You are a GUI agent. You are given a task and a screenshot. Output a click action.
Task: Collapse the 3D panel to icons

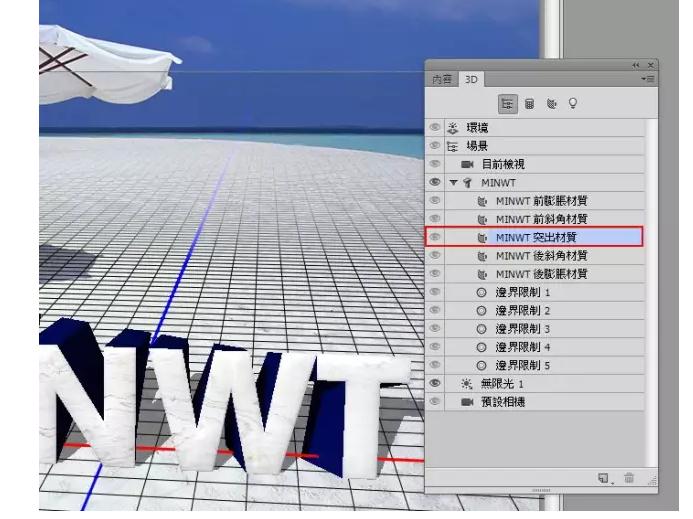point(636,65)
